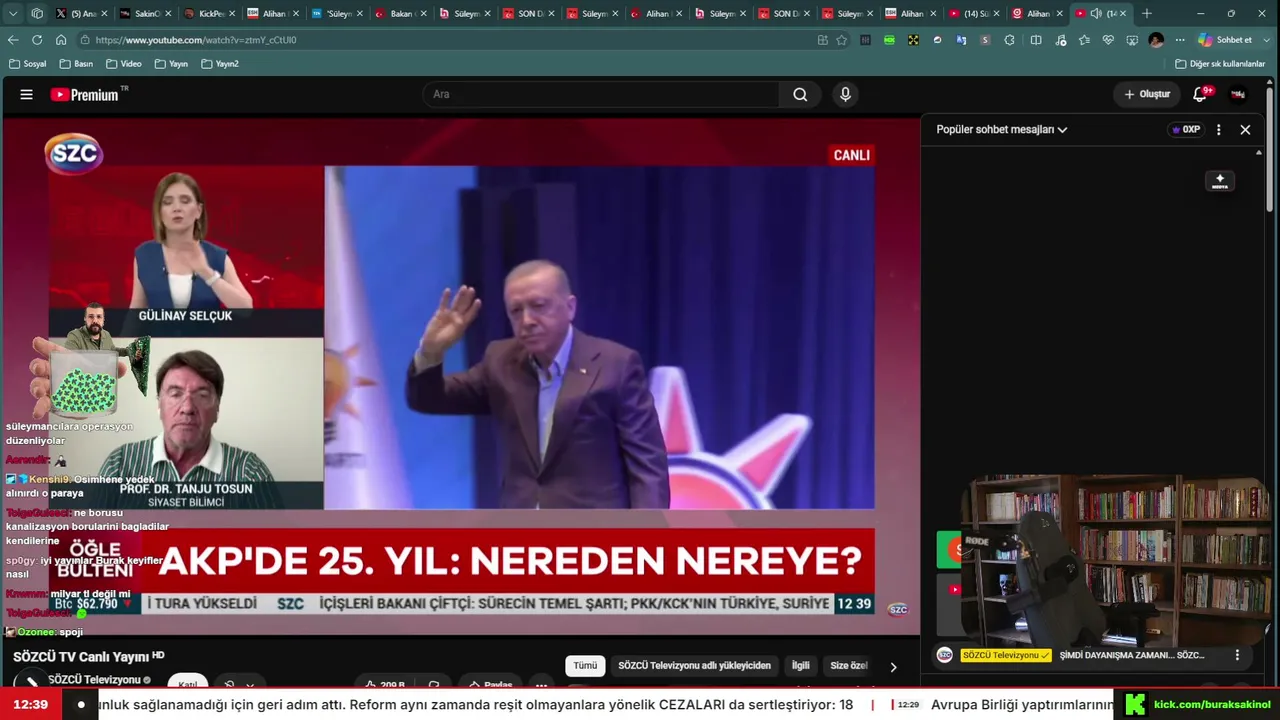Open site info lock icon
The height and width of the screenshot is (720, 1280).
tap(85, 40)
